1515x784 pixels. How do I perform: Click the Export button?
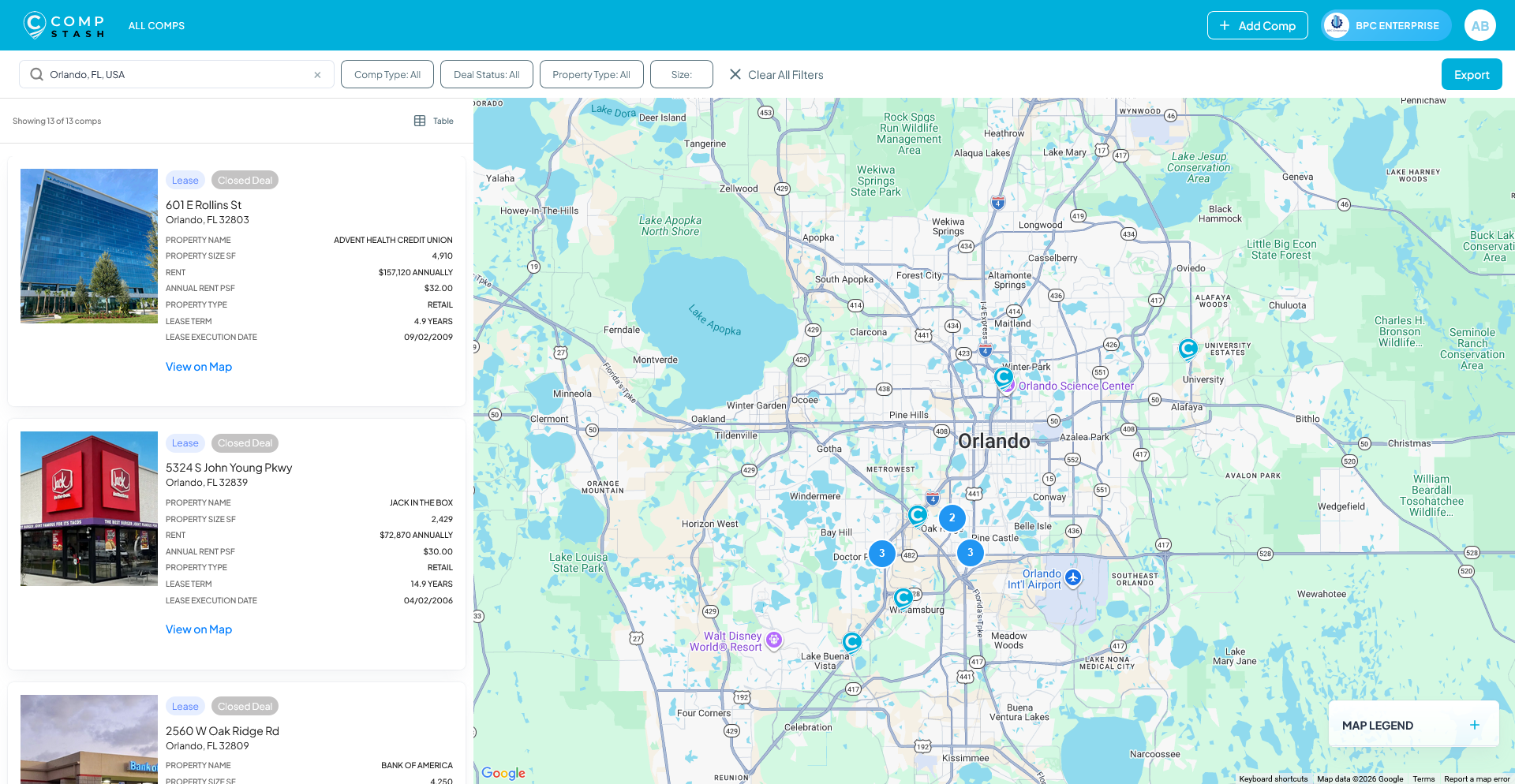1472,74
